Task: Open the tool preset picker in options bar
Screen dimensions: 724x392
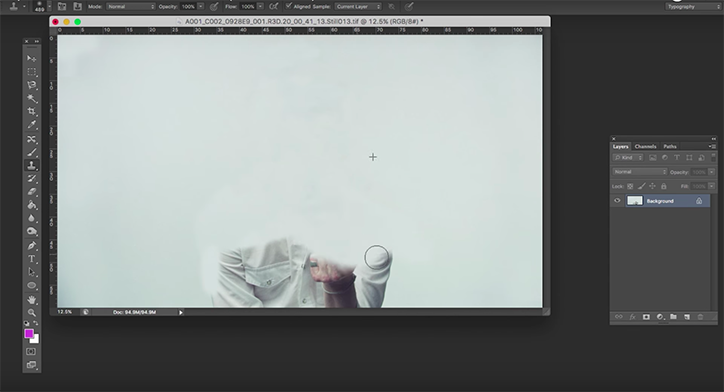Action: tap(17, 6)
